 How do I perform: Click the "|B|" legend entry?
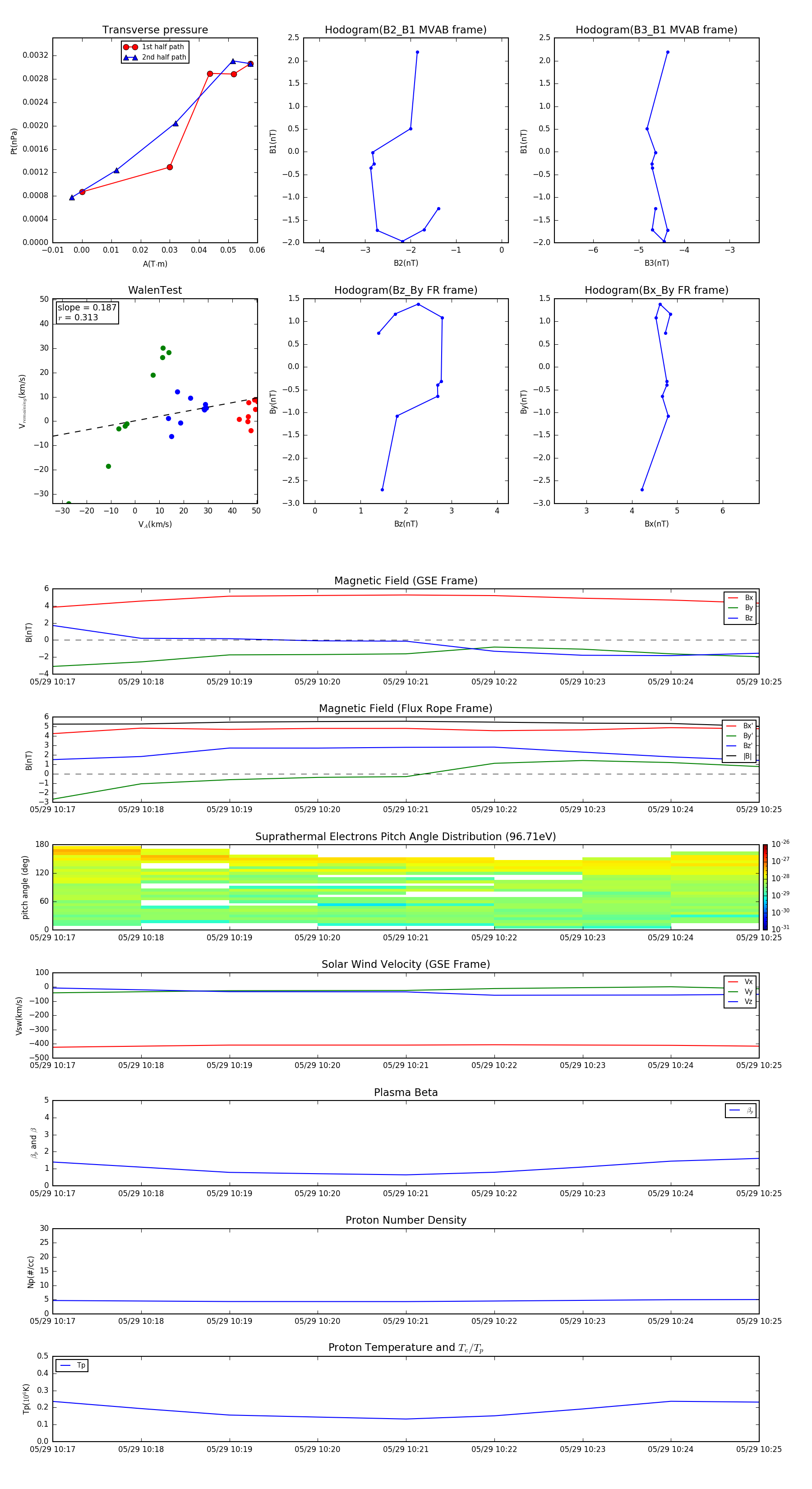point(739,756)
